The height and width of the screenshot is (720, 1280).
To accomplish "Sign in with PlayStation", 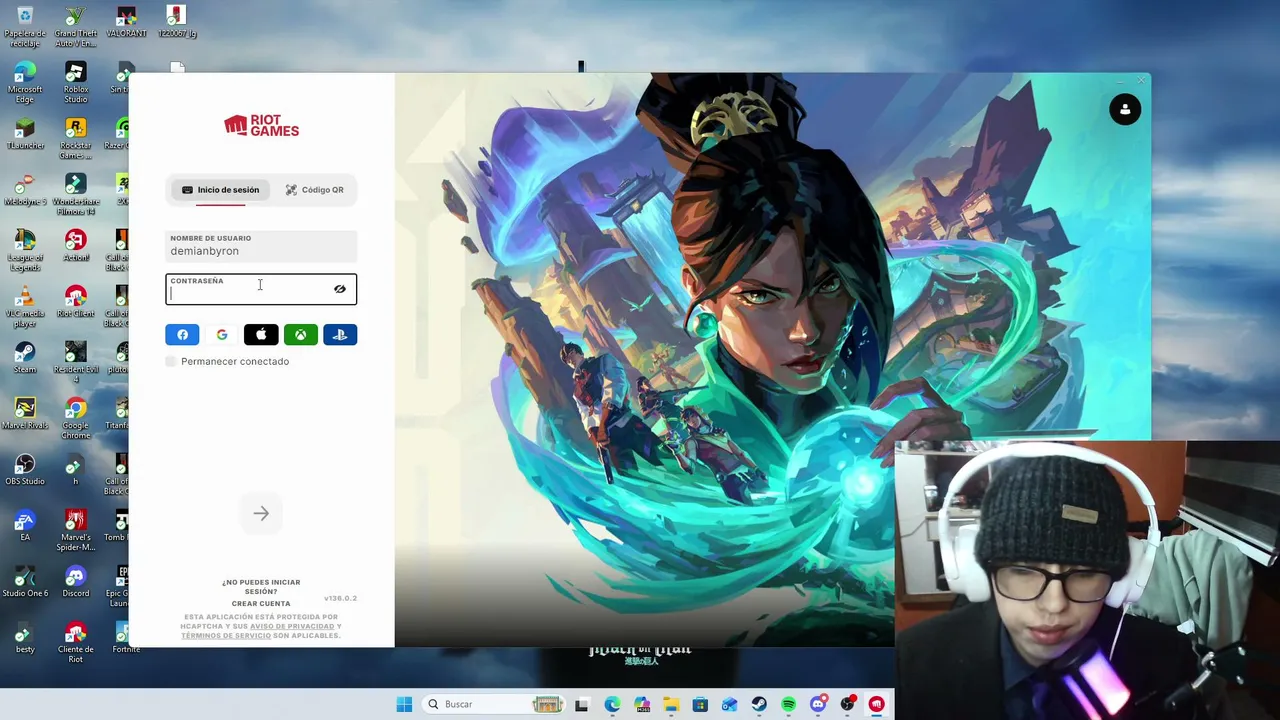I will point(340,335).
